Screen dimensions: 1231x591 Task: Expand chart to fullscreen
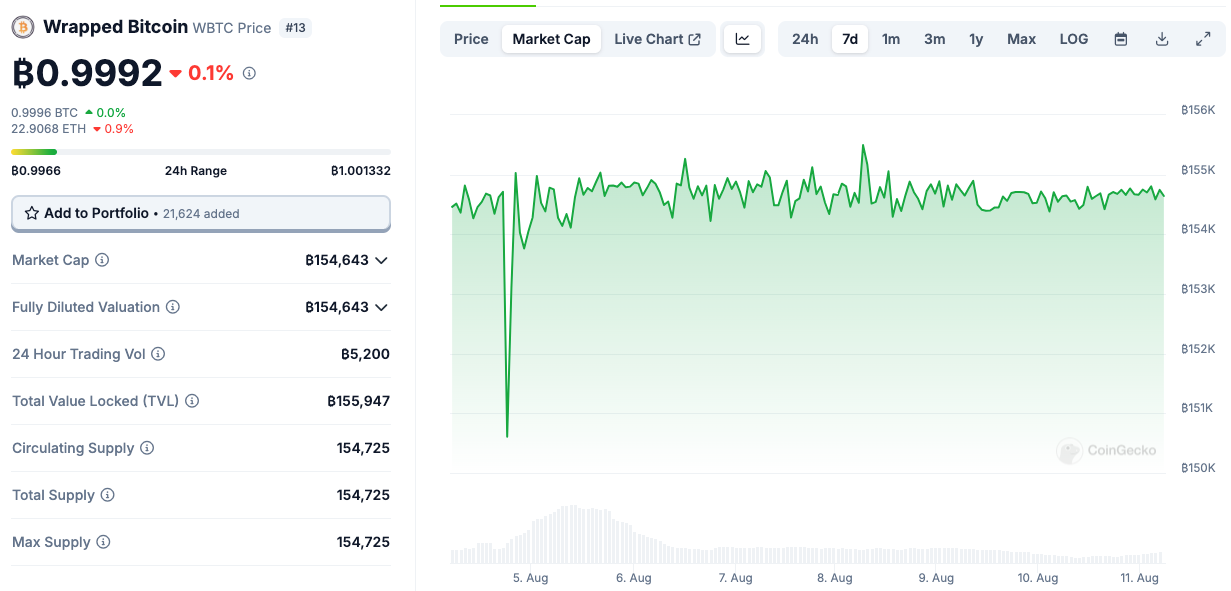[x=1203, y=39]
